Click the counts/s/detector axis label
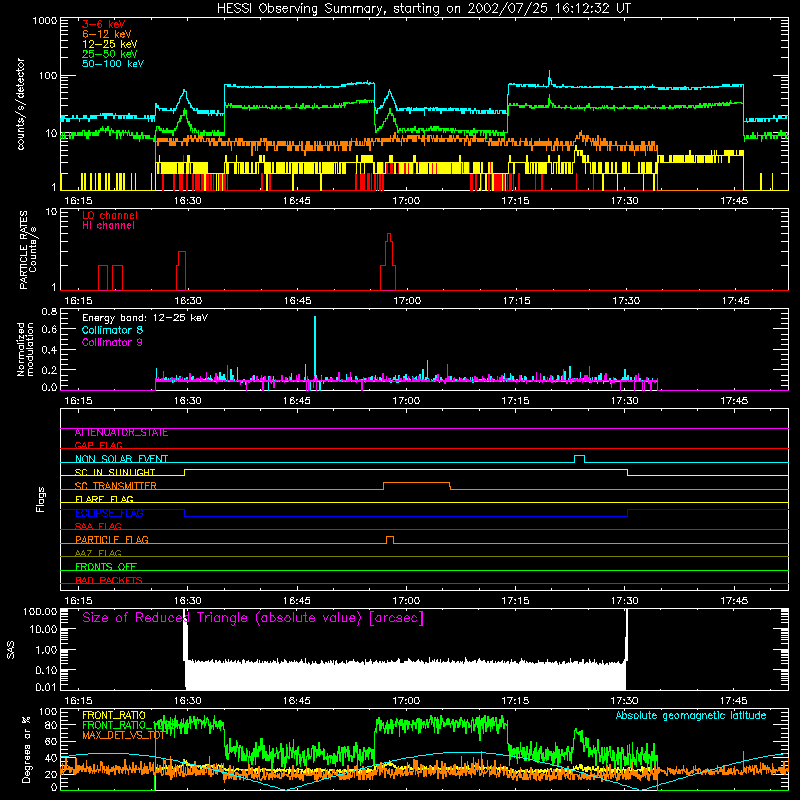Screen dimensions: 800x800 (x=21, y=104)
